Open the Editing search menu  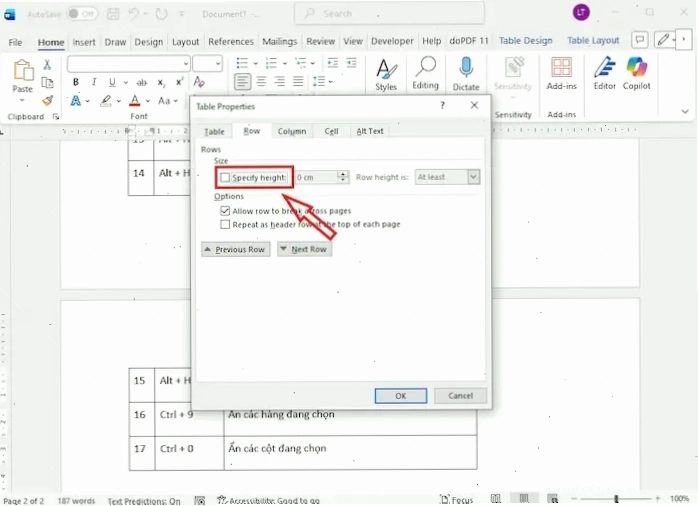coord(425,73)
